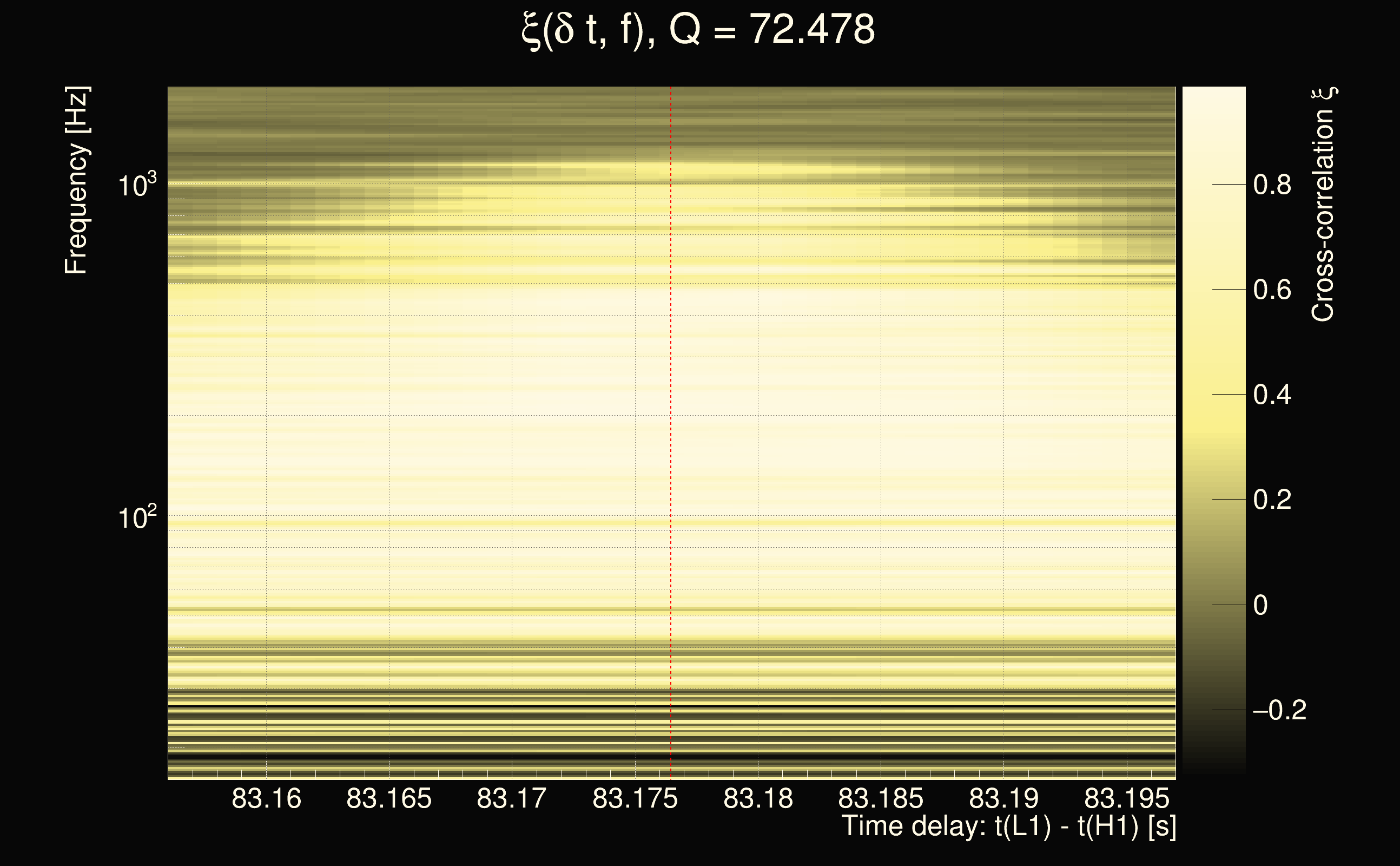Click the 0.4 colorbar tick label
The height and width of the screenshot is (866, 1400).
coord(1272,395)
